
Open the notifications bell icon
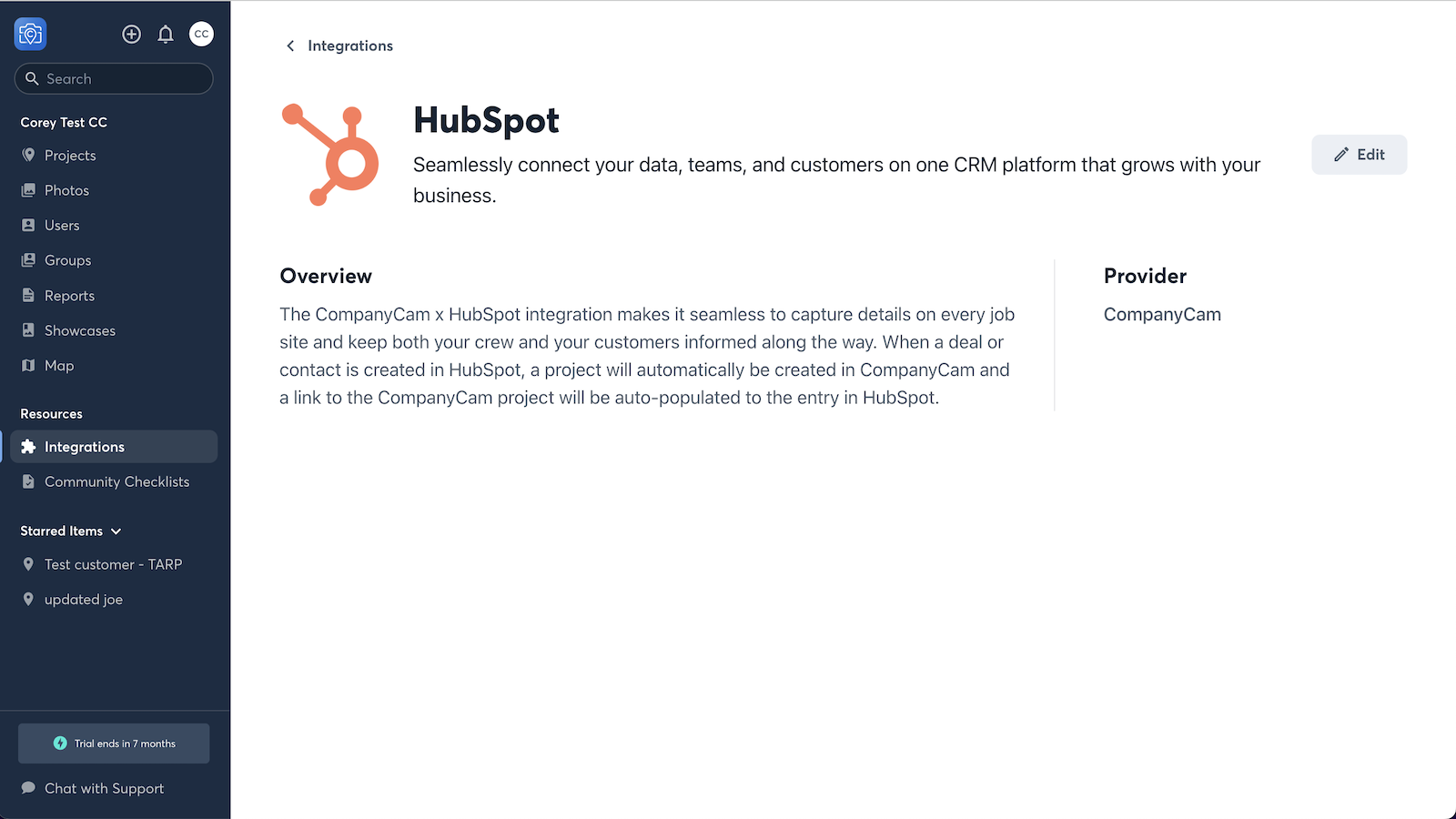click(166, 34)
